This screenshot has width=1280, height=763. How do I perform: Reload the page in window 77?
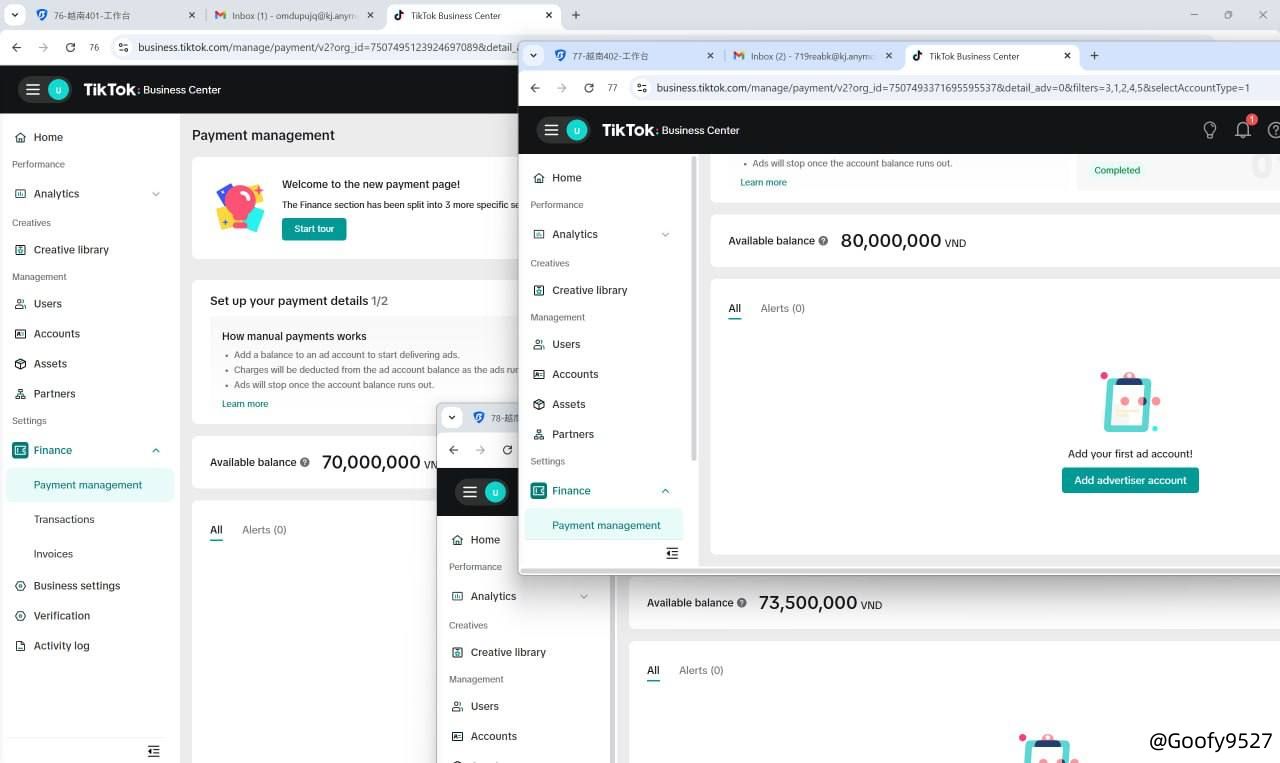589,88
